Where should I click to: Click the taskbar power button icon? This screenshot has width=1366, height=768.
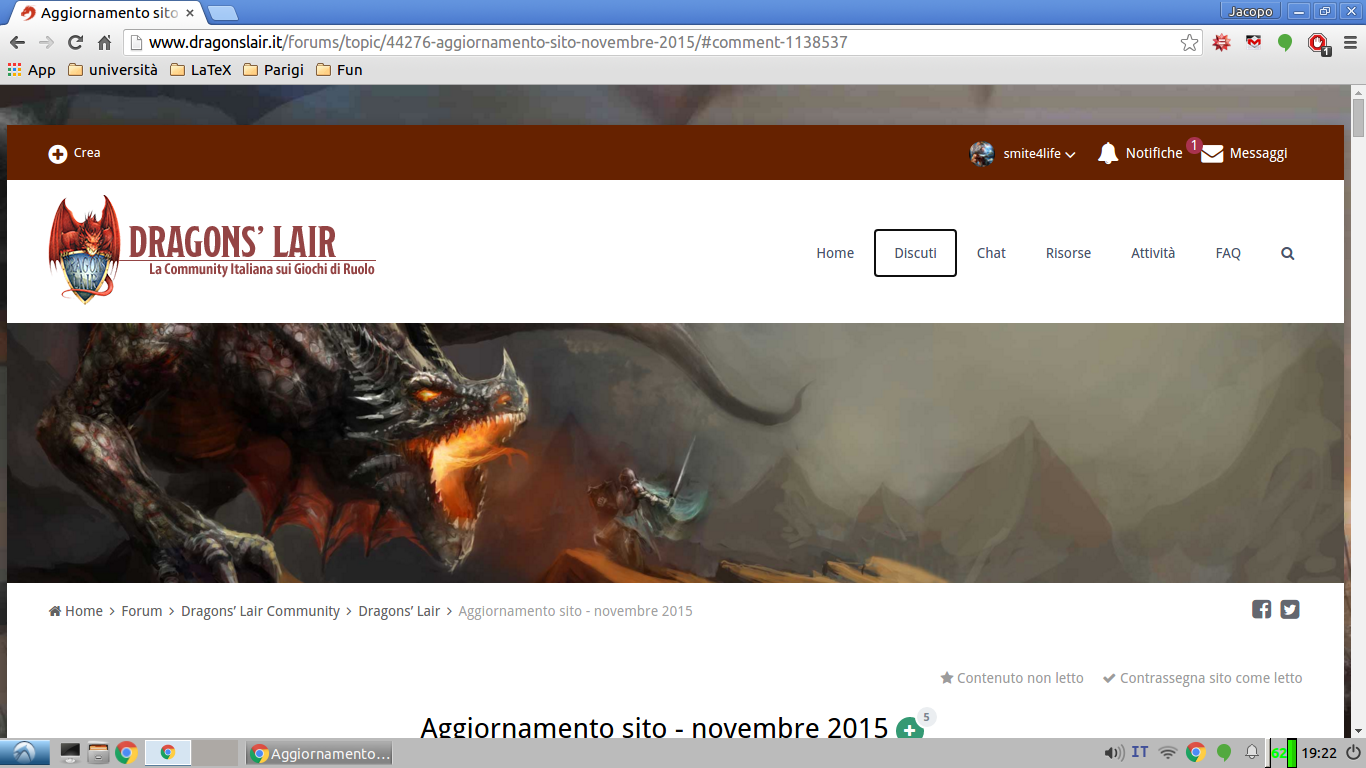click(x=1353, y=752)
